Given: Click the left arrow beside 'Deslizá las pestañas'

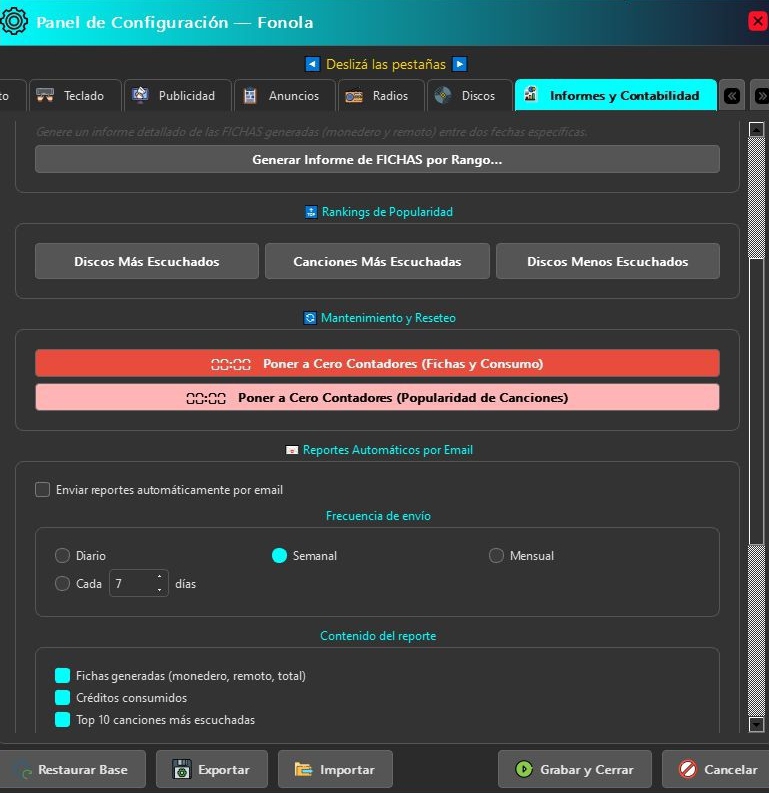Looking at the screenshot, I should pos(312,64).
